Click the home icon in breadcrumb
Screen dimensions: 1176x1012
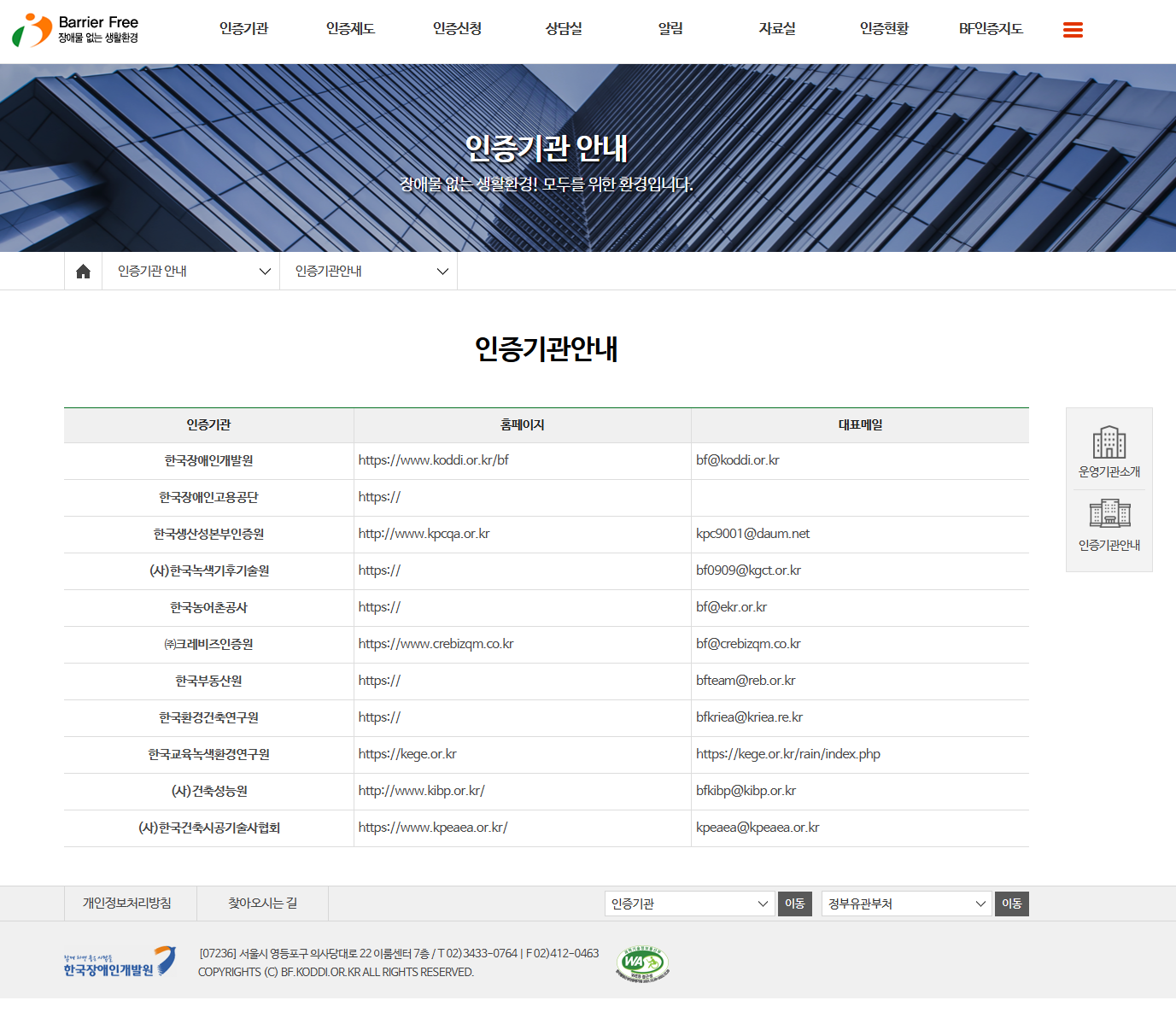83,272
